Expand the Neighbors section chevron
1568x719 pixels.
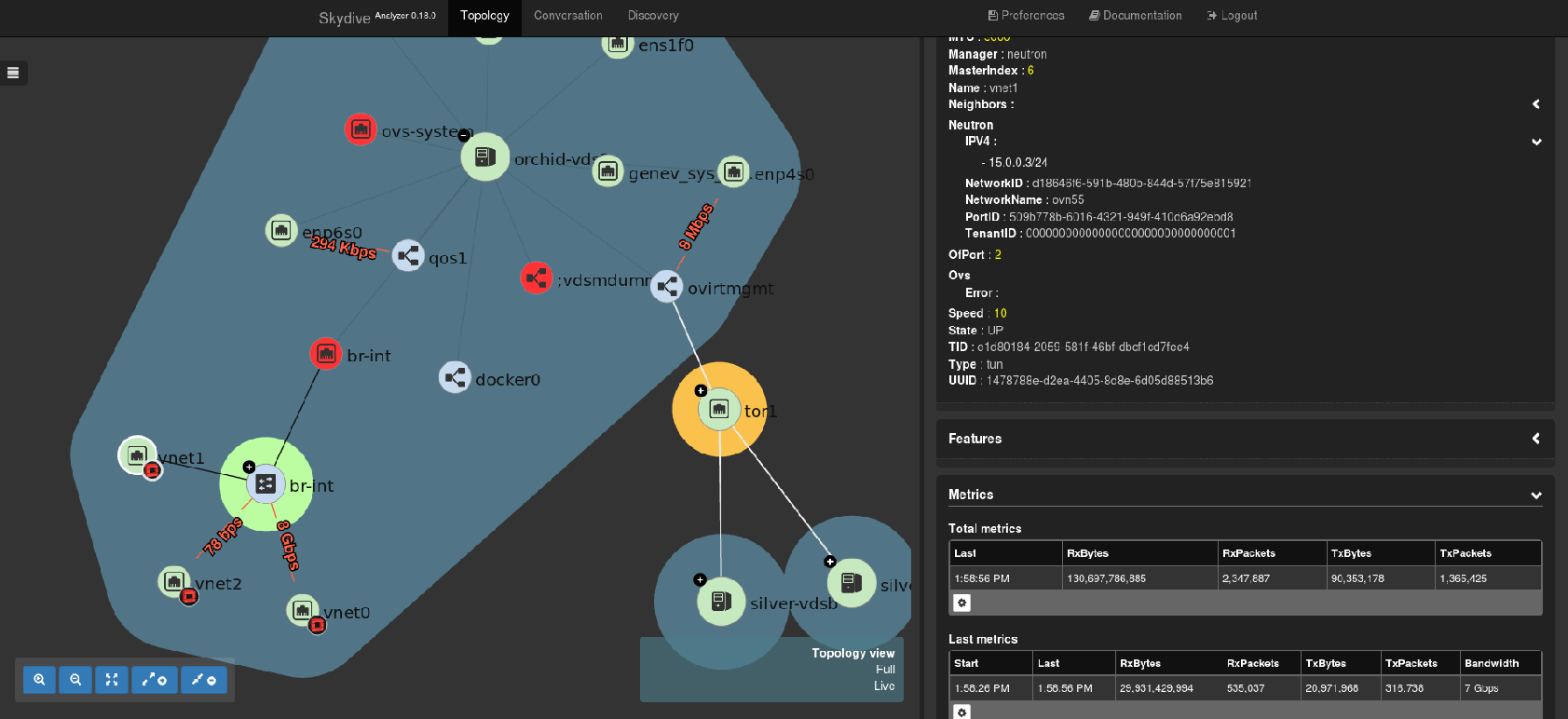pyautogui.click(x=1535, y=104)
